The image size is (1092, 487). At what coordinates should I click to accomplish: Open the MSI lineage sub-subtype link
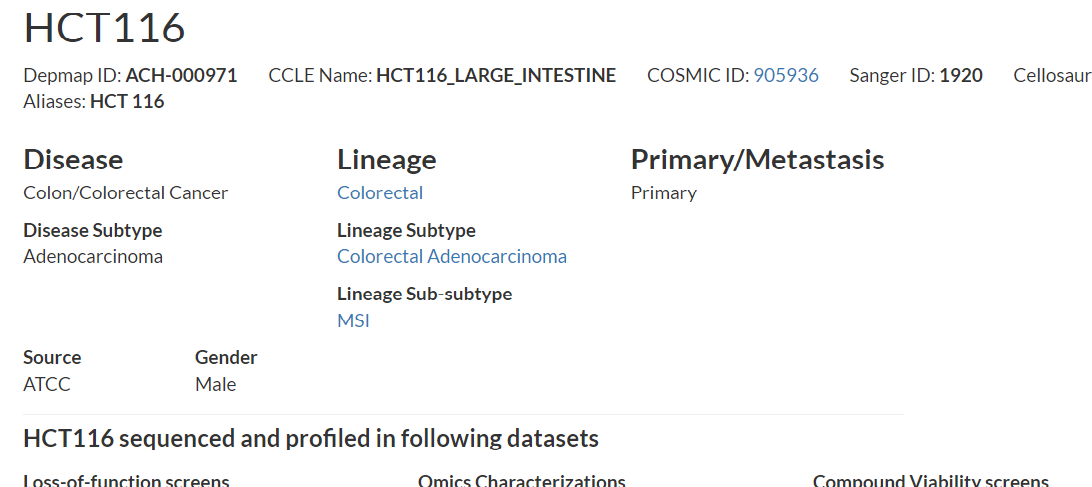click(353, 320)
